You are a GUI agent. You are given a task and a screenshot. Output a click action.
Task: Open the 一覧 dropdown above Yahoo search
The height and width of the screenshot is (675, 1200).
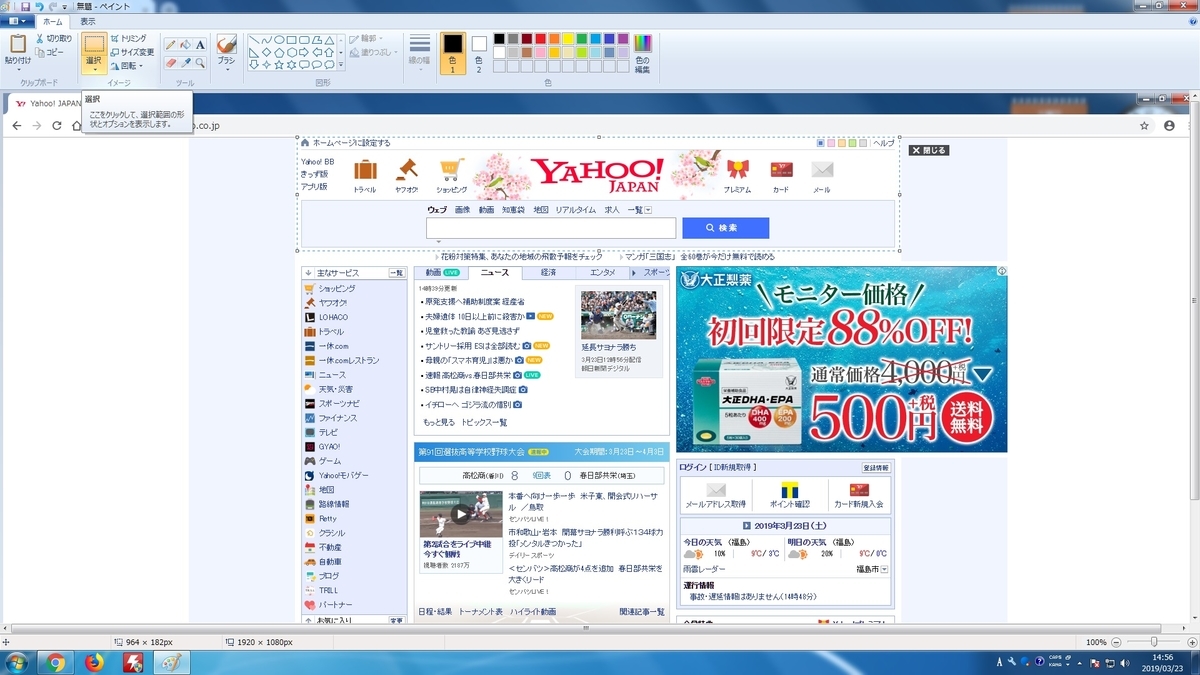click(640, 210)
